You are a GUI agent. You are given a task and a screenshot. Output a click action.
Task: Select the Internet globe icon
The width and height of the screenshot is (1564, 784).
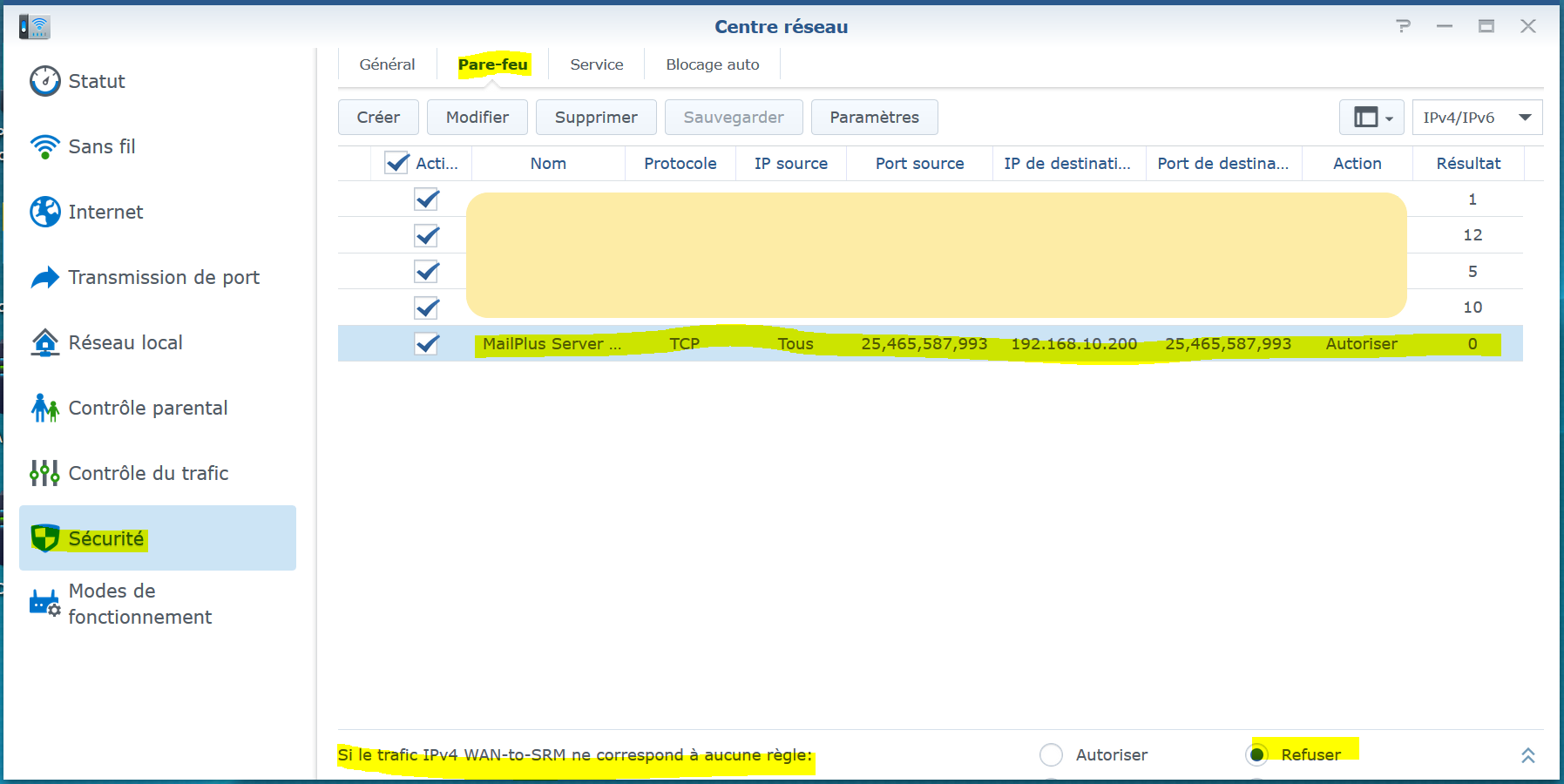(x=44, y=212)
